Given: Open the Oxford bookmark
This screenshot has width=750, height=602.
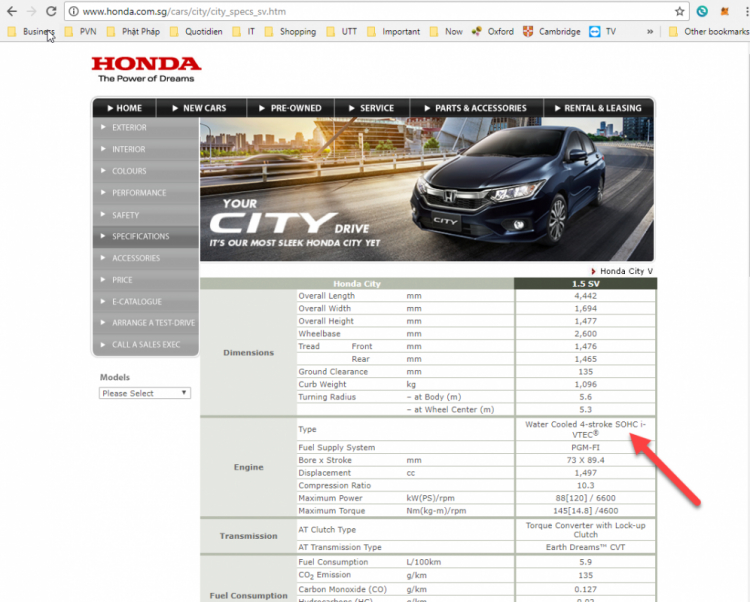Looking at the screenshot, I should (493, 32).
